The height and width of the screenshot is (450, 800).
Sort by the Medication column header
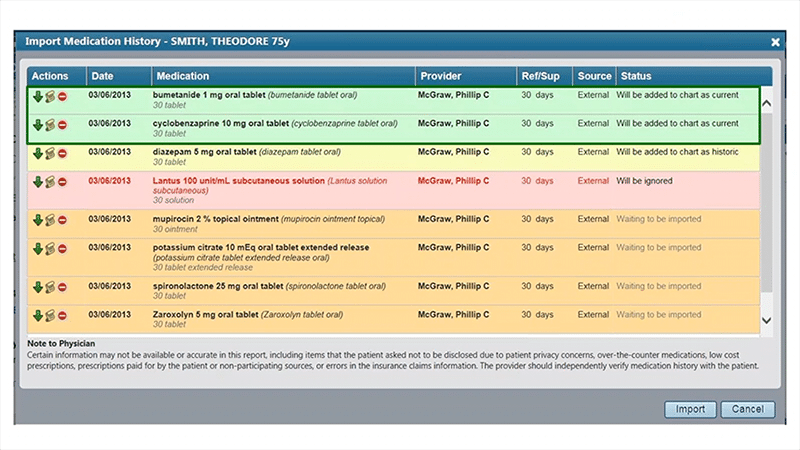point(283,76)
